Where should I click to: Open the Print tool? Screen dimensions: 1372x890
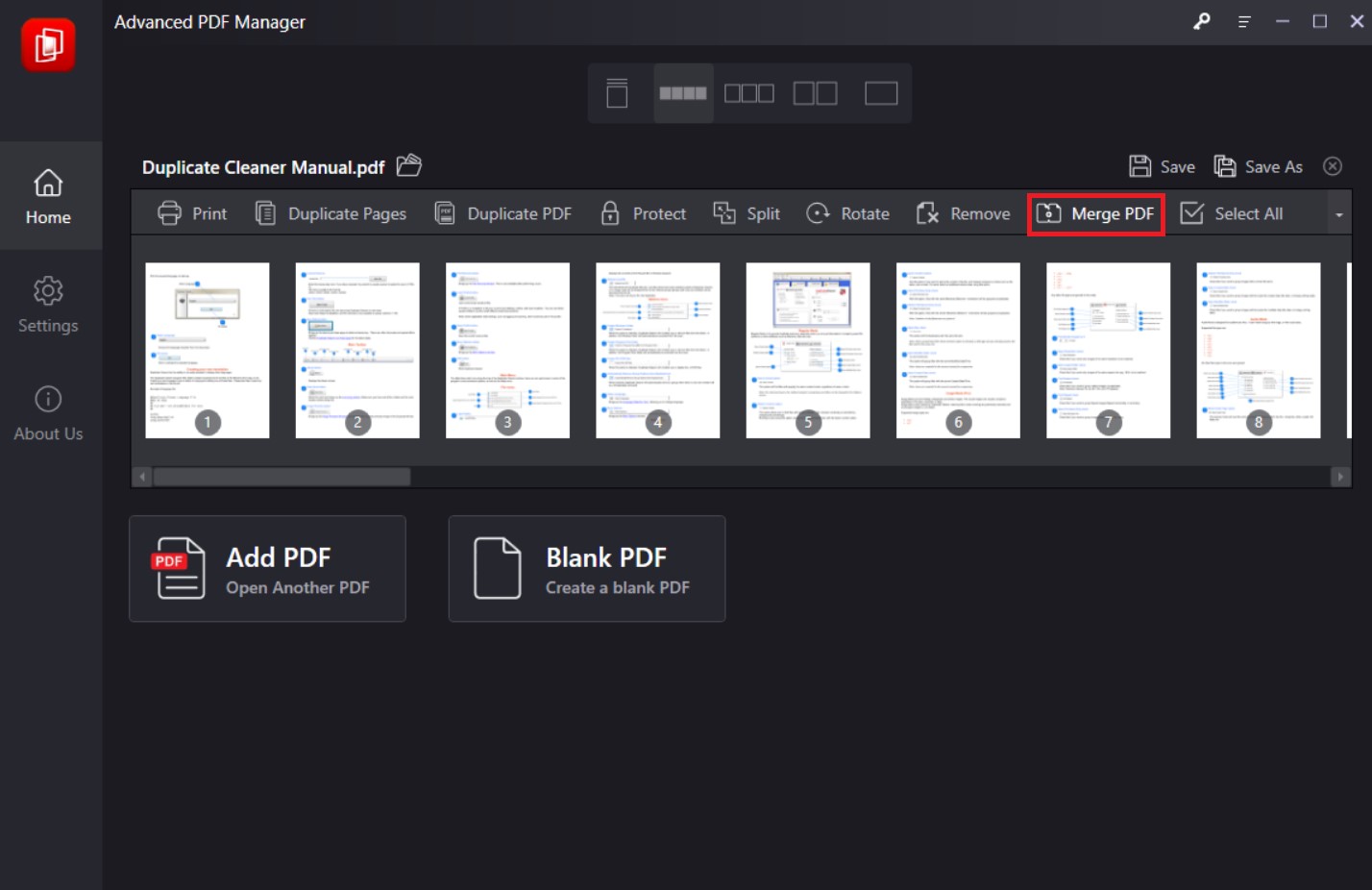(193, 213)
